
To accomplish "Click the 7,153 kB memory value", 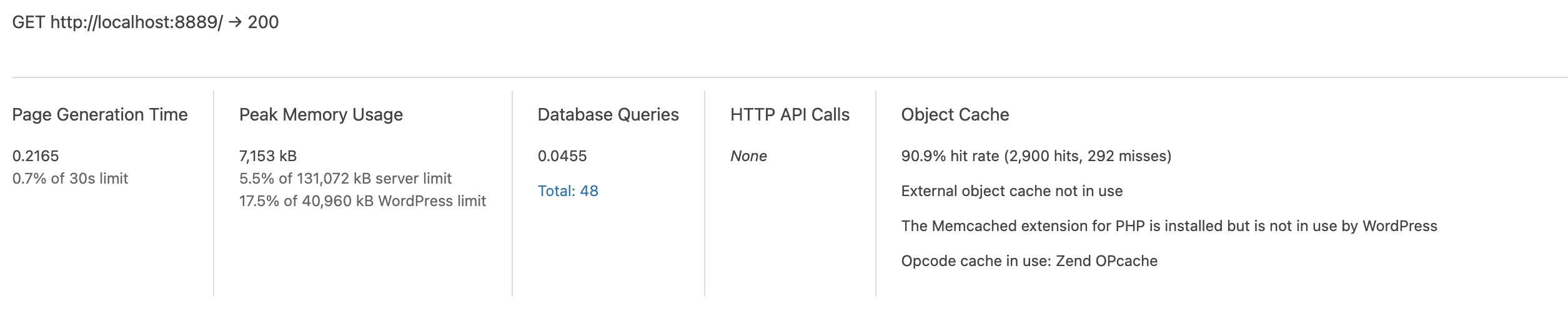I will point(268,156).
